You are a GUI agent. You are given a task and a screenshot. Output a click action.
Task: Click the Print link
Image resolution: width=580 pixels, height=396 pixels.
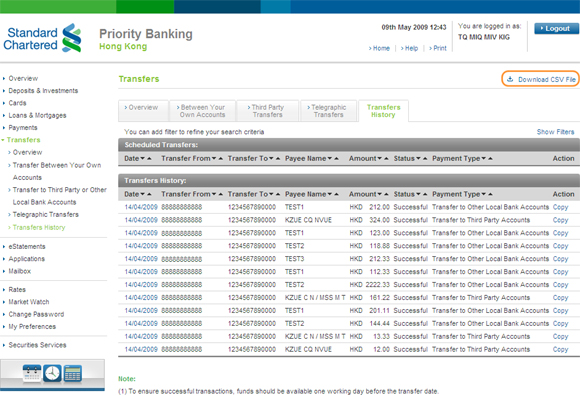click(440, 48)
